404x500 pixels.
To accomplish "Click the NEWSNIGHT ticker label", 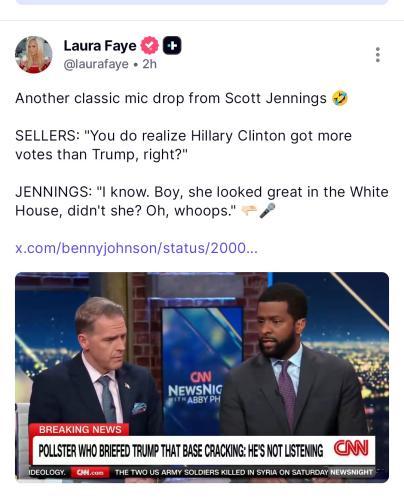I will (352, 472).
